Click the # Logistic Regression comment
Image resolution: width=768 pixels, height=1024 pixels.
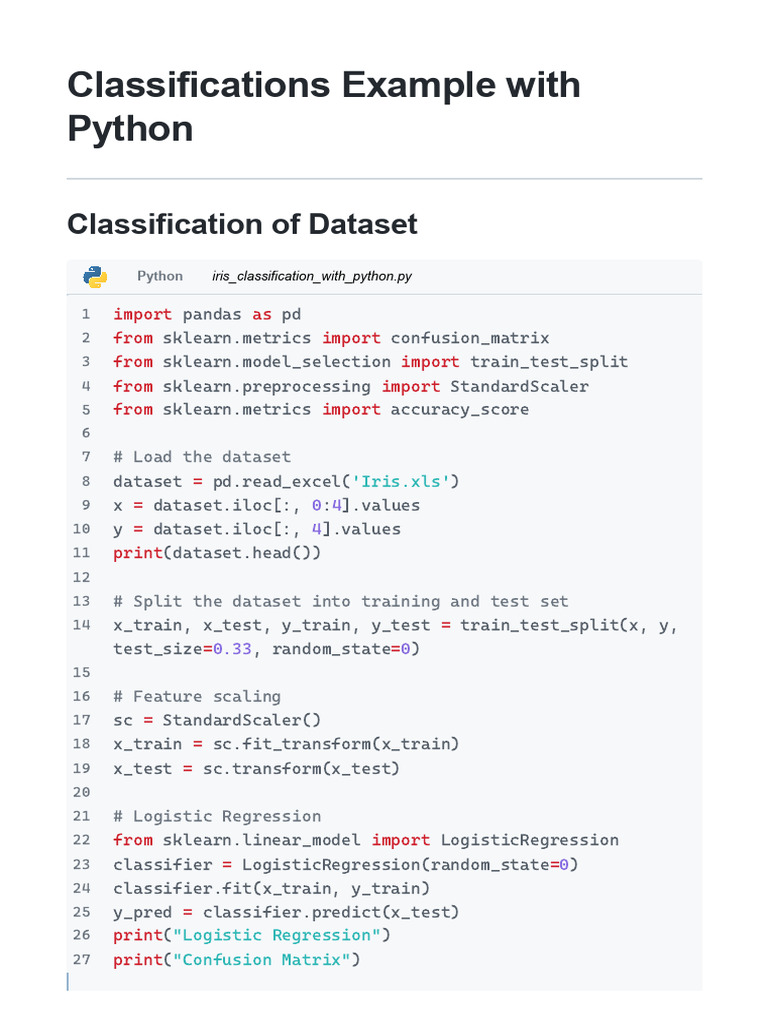click(217, 816)
